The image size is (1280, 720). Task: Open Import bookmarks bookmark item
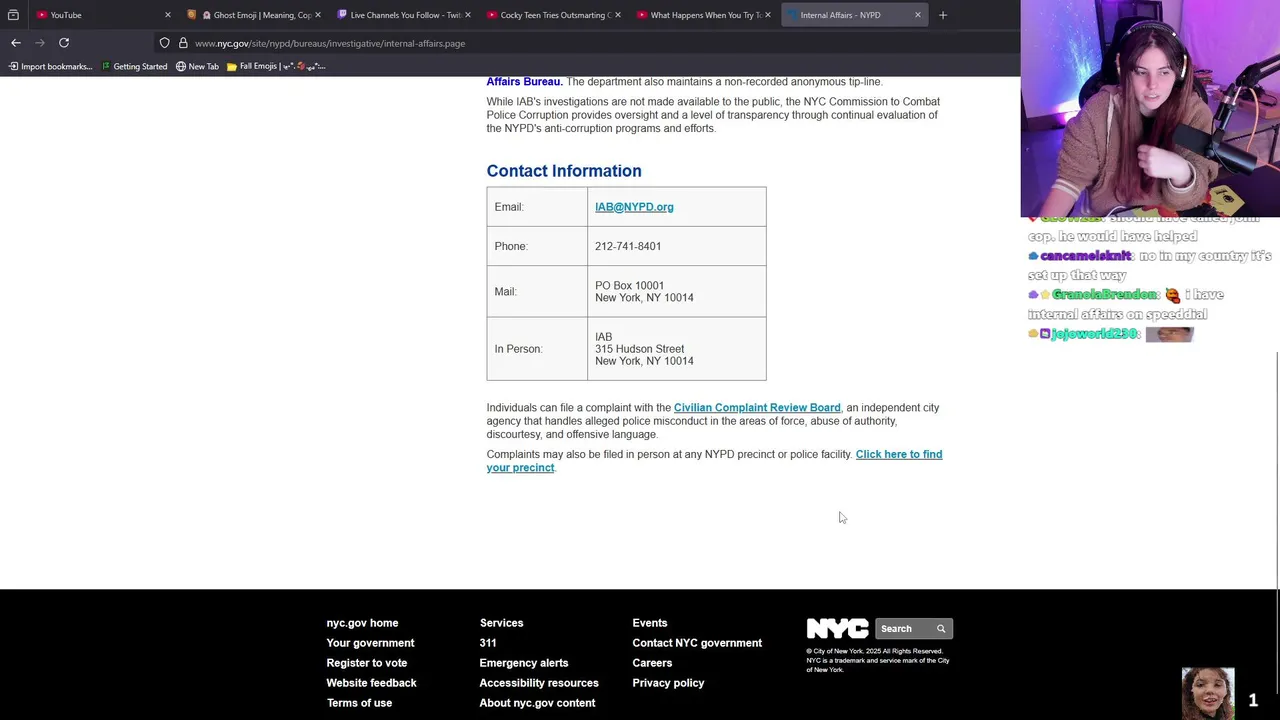click(50, 66)
